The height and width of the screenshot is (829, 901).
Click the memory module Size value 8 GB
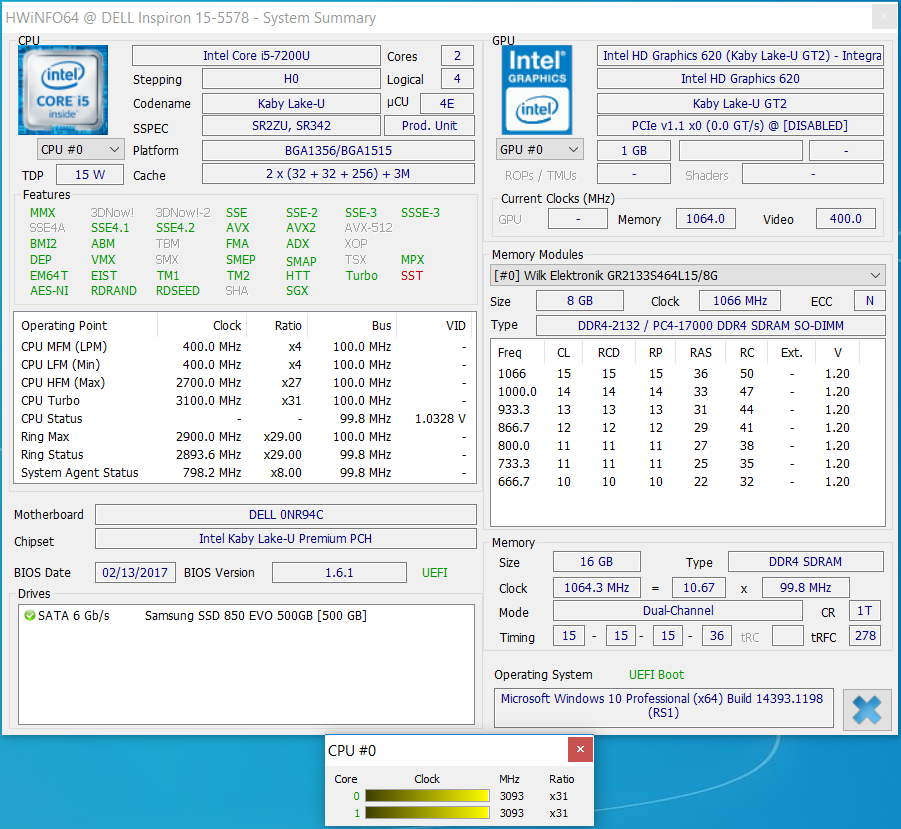(580, 301)
